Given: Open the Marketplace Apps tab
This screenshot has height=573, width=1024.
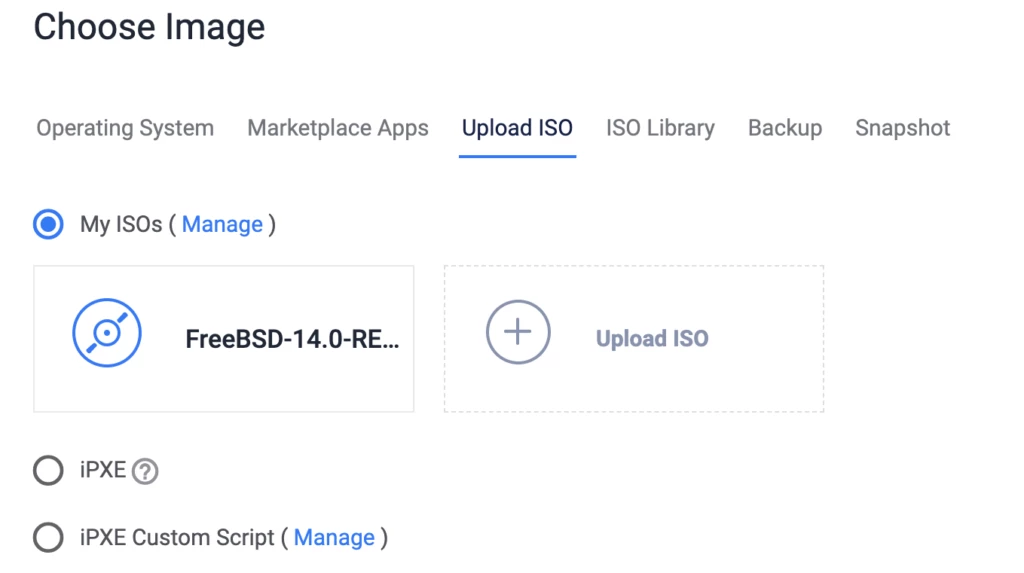Looking at the screenshot, I should pos(338,128).
